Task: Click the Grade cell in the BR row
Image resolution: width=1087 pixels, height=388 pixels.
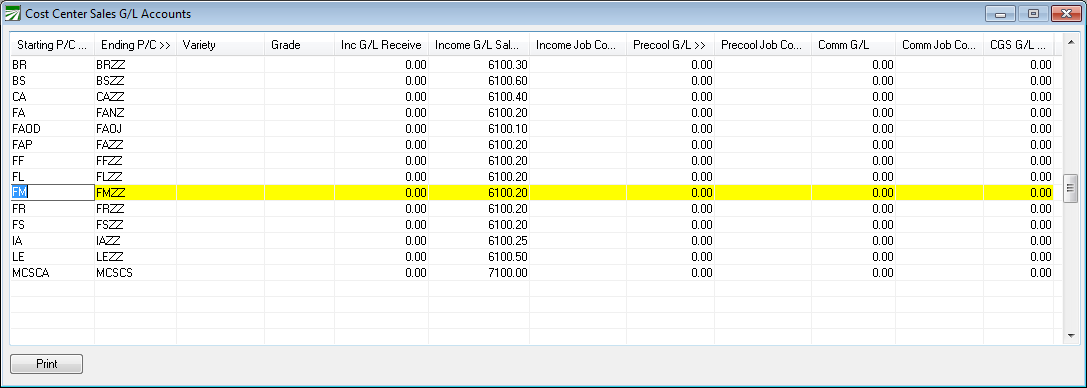Action: pos(299,64)
